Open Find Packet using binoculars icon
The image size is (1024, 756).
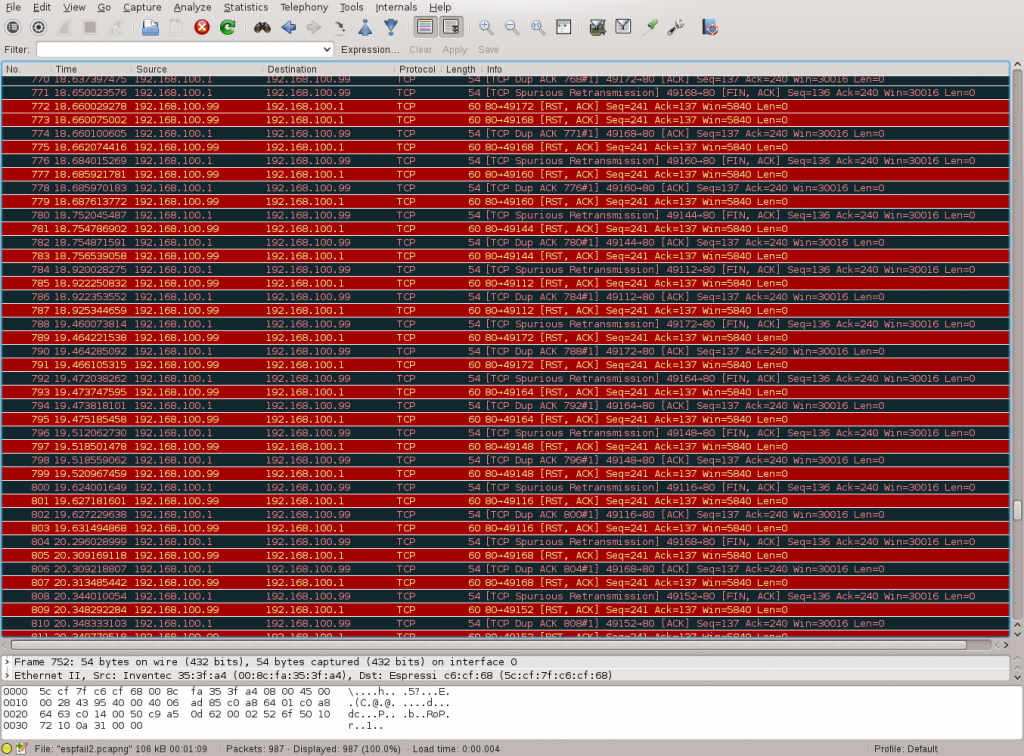(262, 27)
